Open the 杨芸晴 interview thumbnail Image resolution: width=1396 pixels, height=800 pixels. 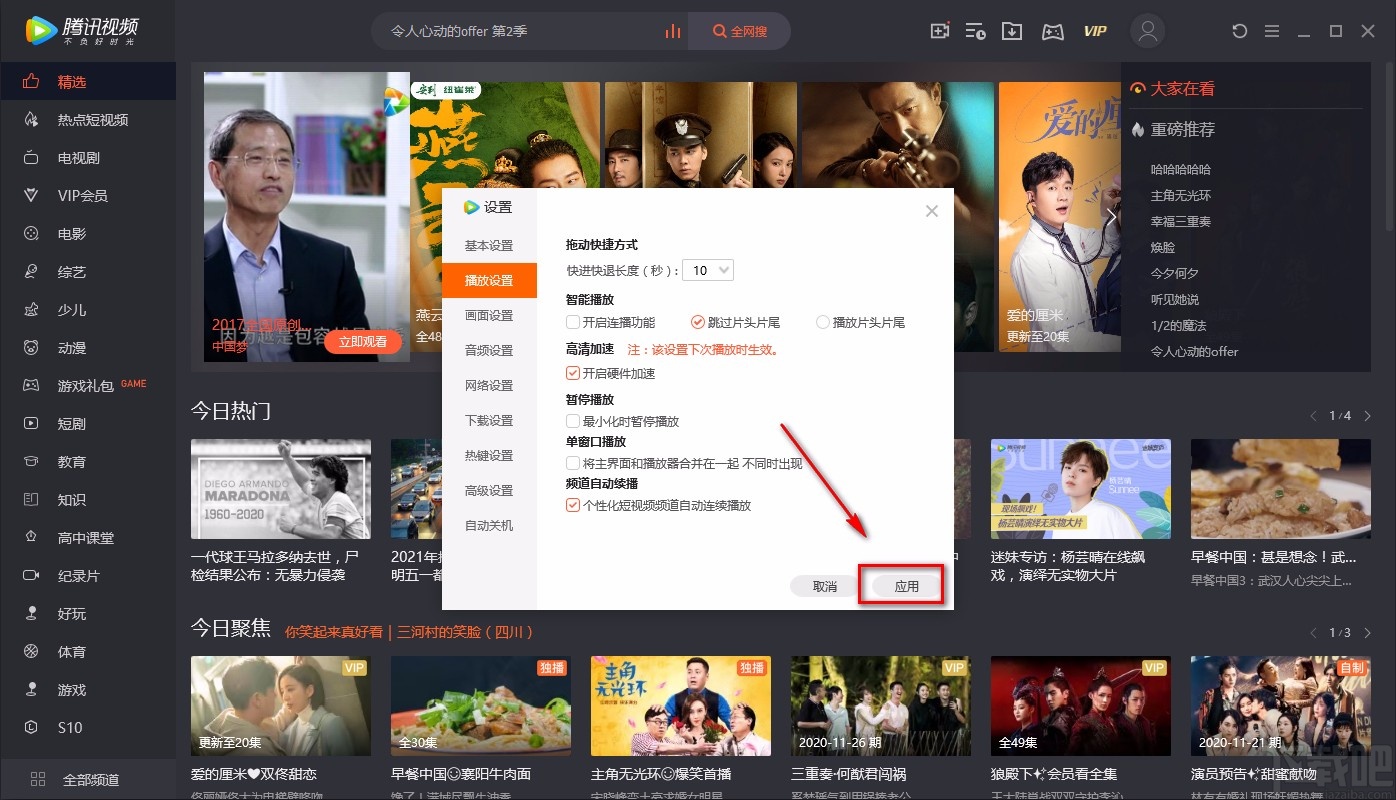pyautogui.click(x=1081, y=489)
